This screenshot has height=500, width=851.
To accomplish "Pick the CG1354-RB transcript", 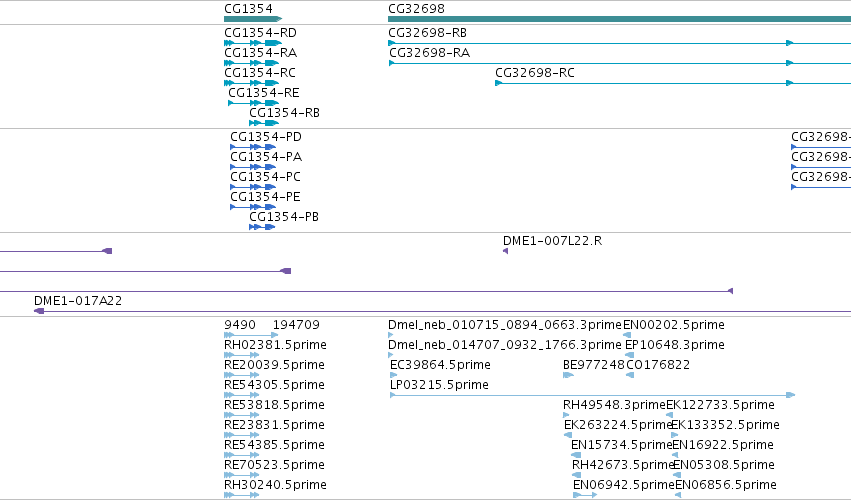I will pos(284,113).
